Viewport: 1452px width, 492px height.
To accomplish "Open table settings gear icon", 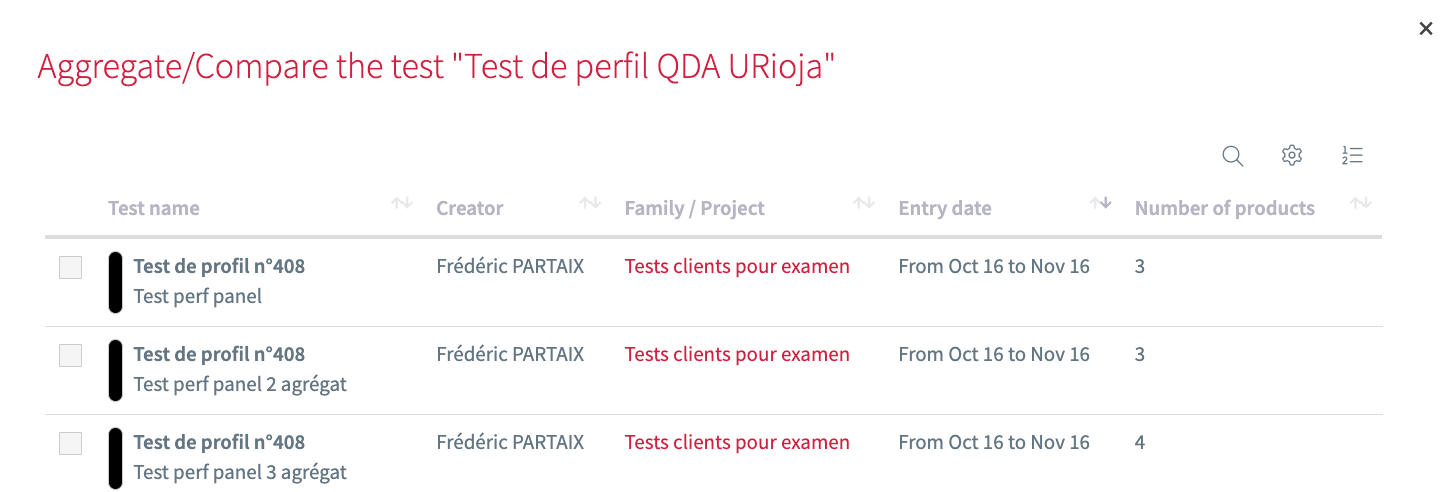I will pos(1292,156).
